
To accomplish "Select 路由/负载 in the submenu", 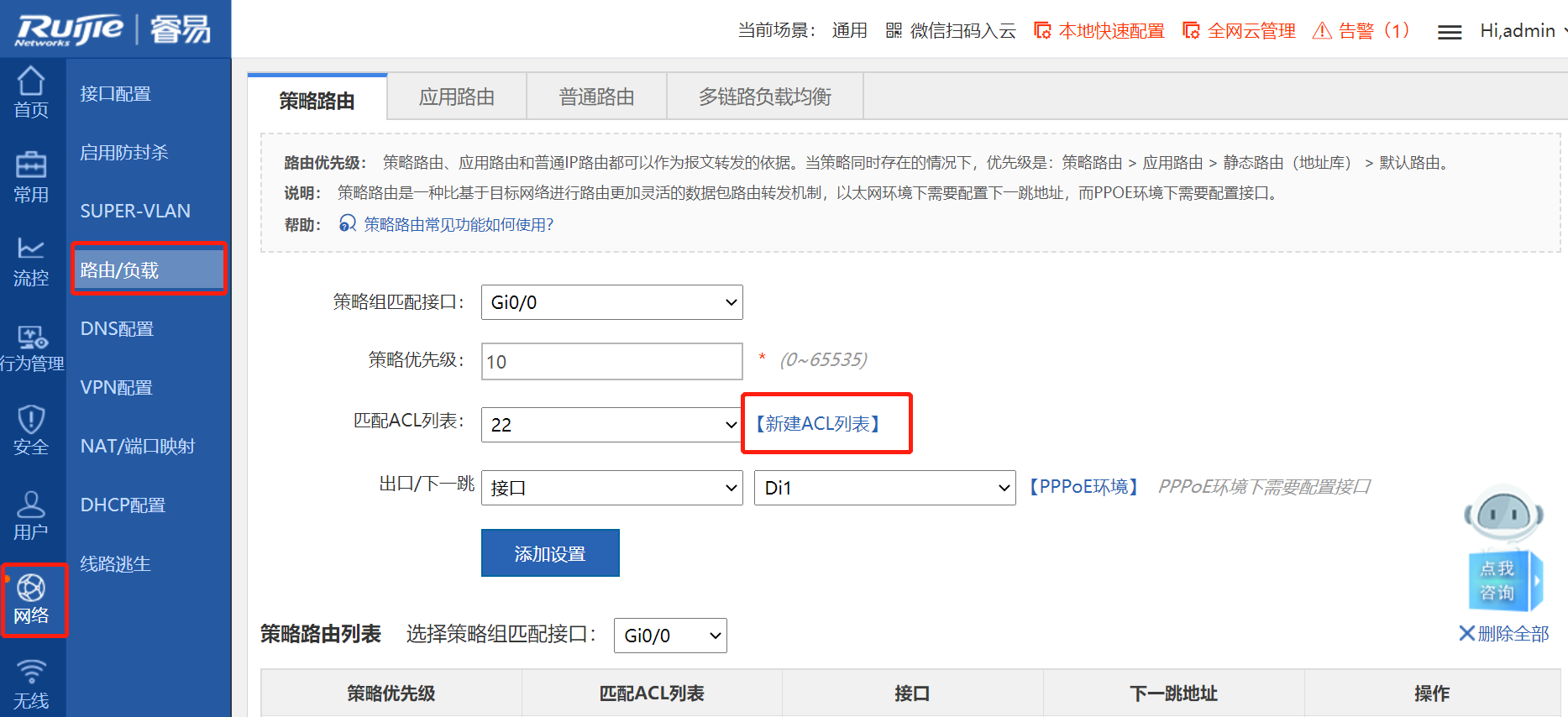I will click(149, 270).
